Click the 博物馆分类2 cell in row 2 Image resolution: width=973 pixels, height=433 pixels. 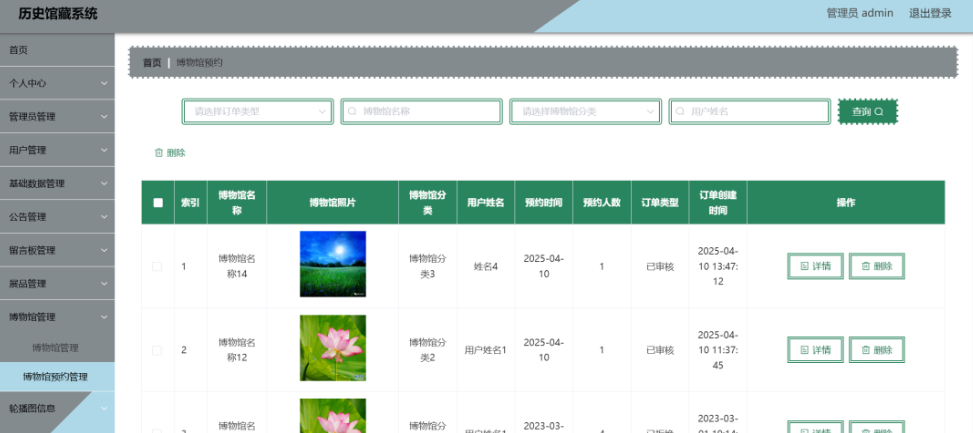[x=428, y=350]
